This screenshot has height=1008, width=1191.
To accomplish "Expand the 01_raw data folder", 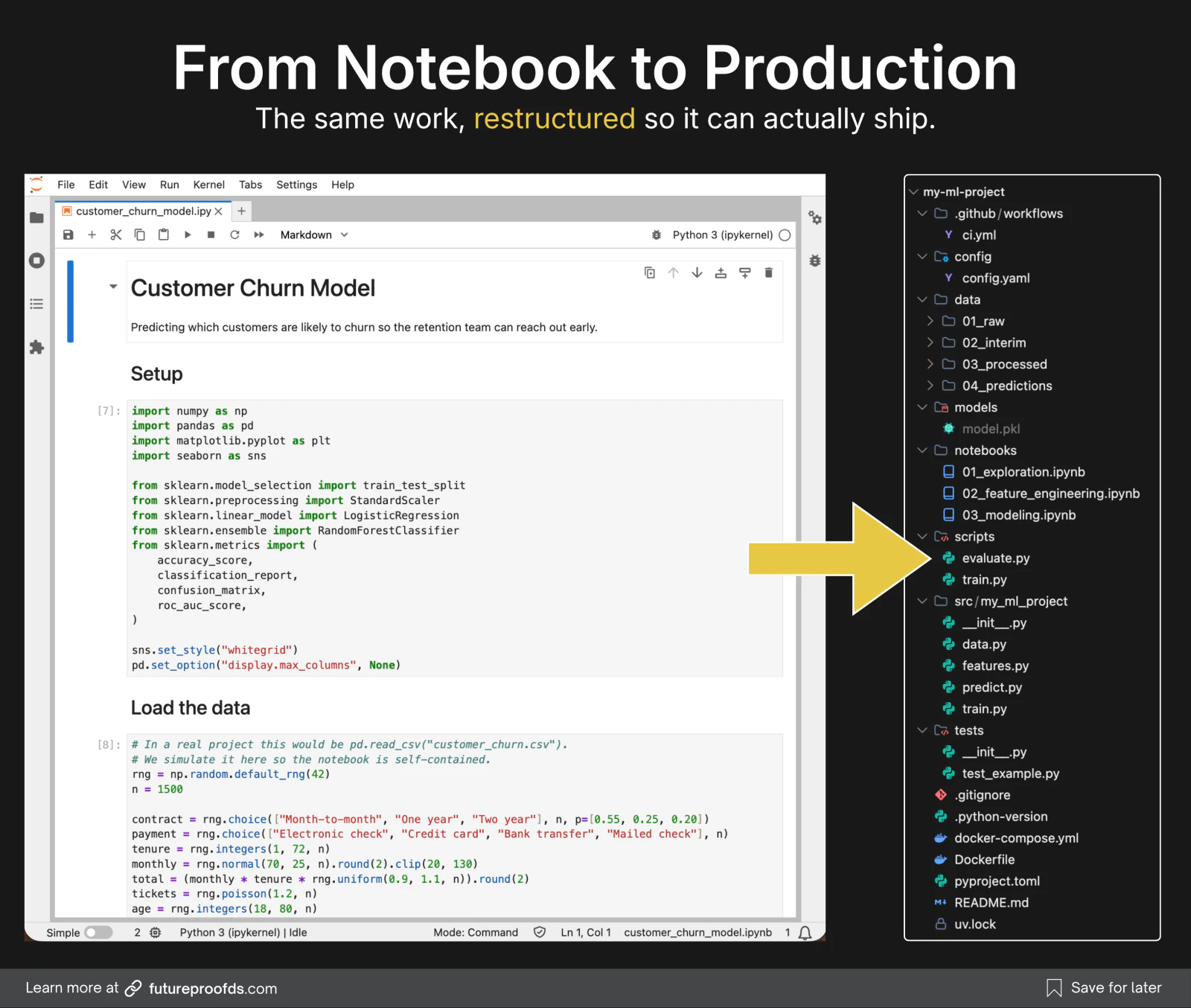I will tap(930, 321).
